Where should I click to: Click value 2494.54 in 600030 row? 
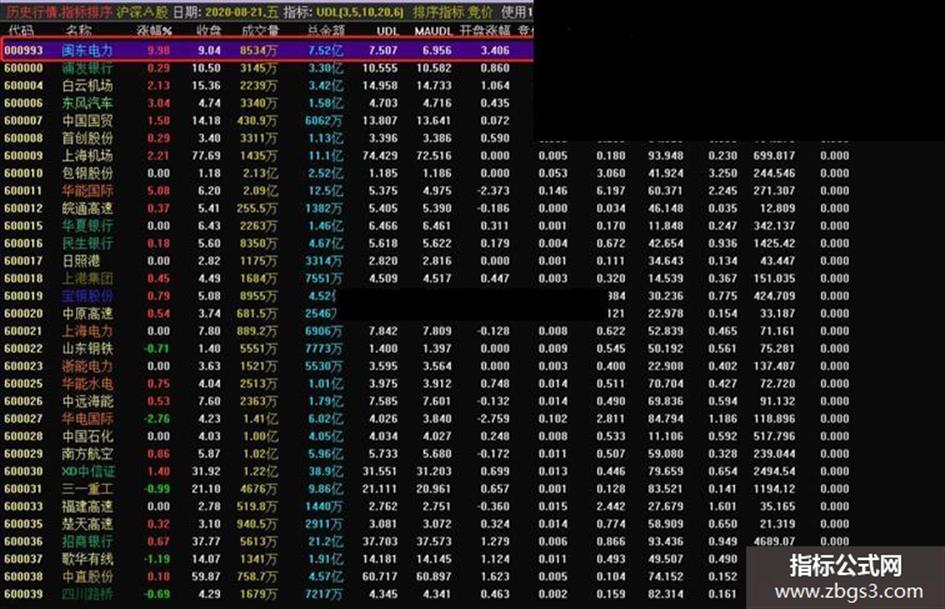[774, 472]
